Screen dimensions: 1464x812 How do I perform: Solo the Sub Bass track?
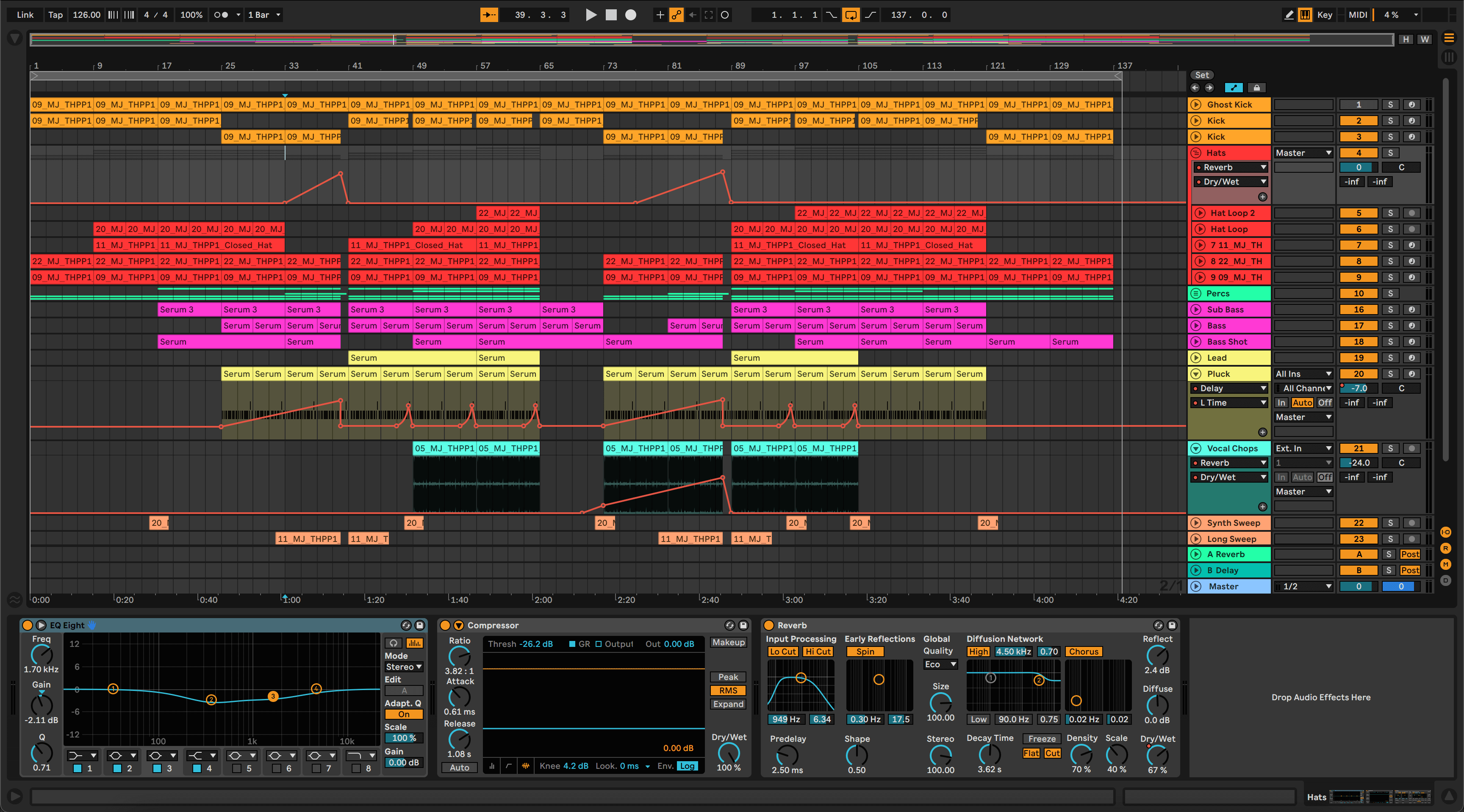[1390, 309]
